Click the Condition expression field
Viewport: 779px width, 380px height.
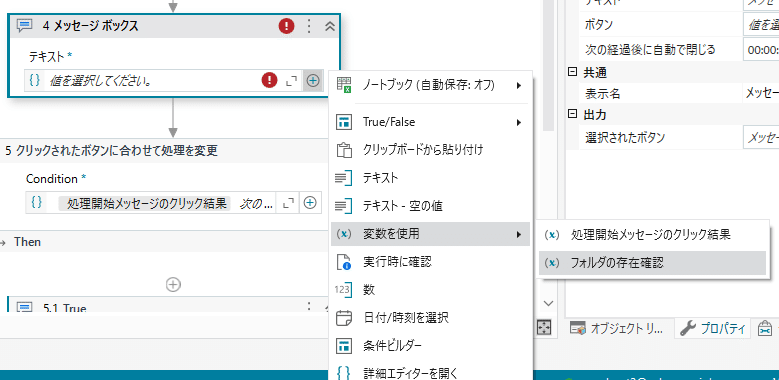pyautogui.click(x=161, y=203)
